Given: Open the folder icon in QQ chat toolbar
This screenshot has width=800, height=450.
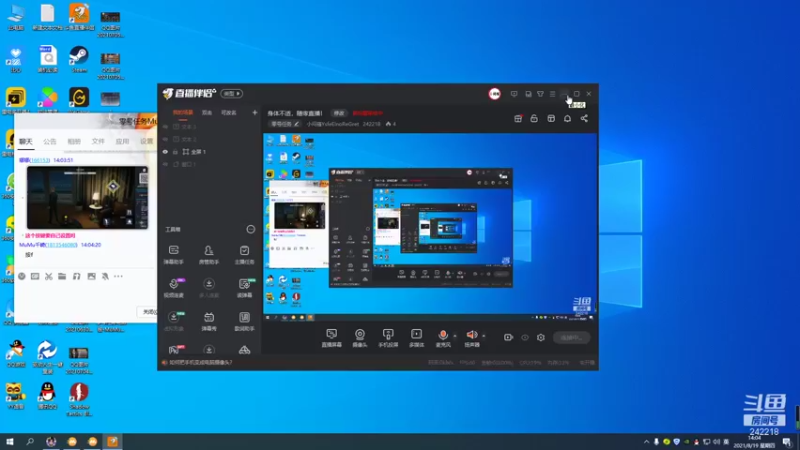Looking at the screenshot, I should coord(62,277).
